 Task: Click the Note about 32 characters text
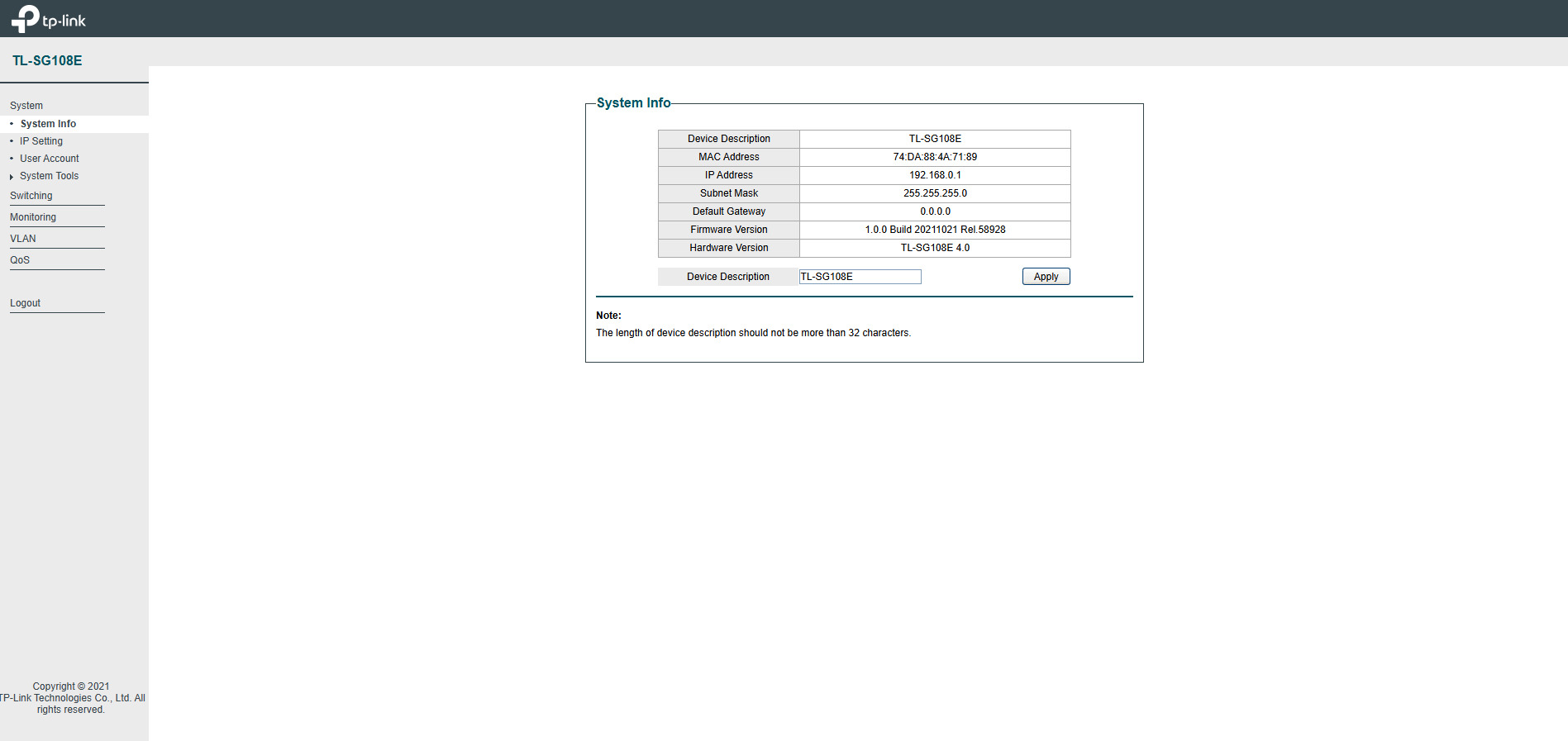pos(753,333)
